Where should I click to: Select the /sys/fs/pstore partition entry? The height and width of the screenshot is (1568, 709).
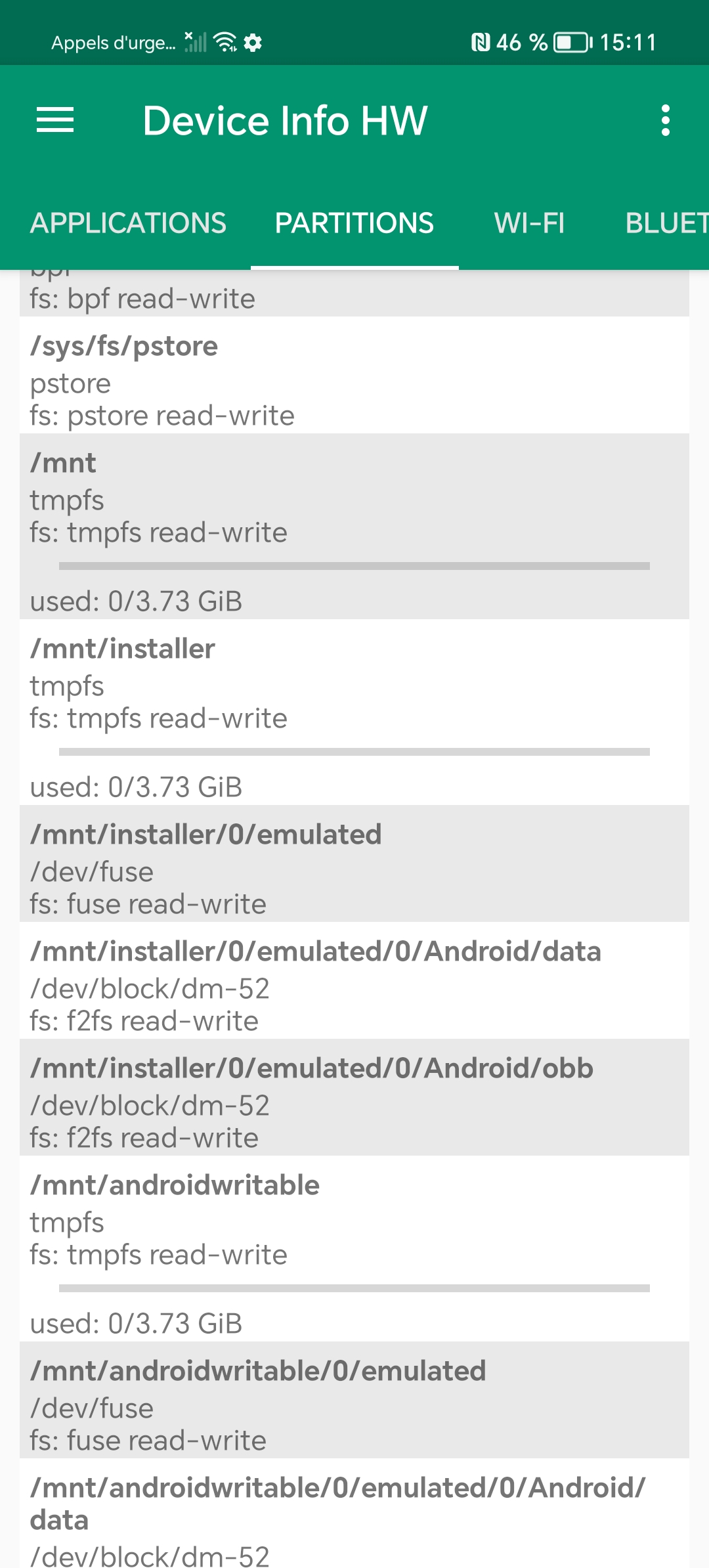click(354, 381)
